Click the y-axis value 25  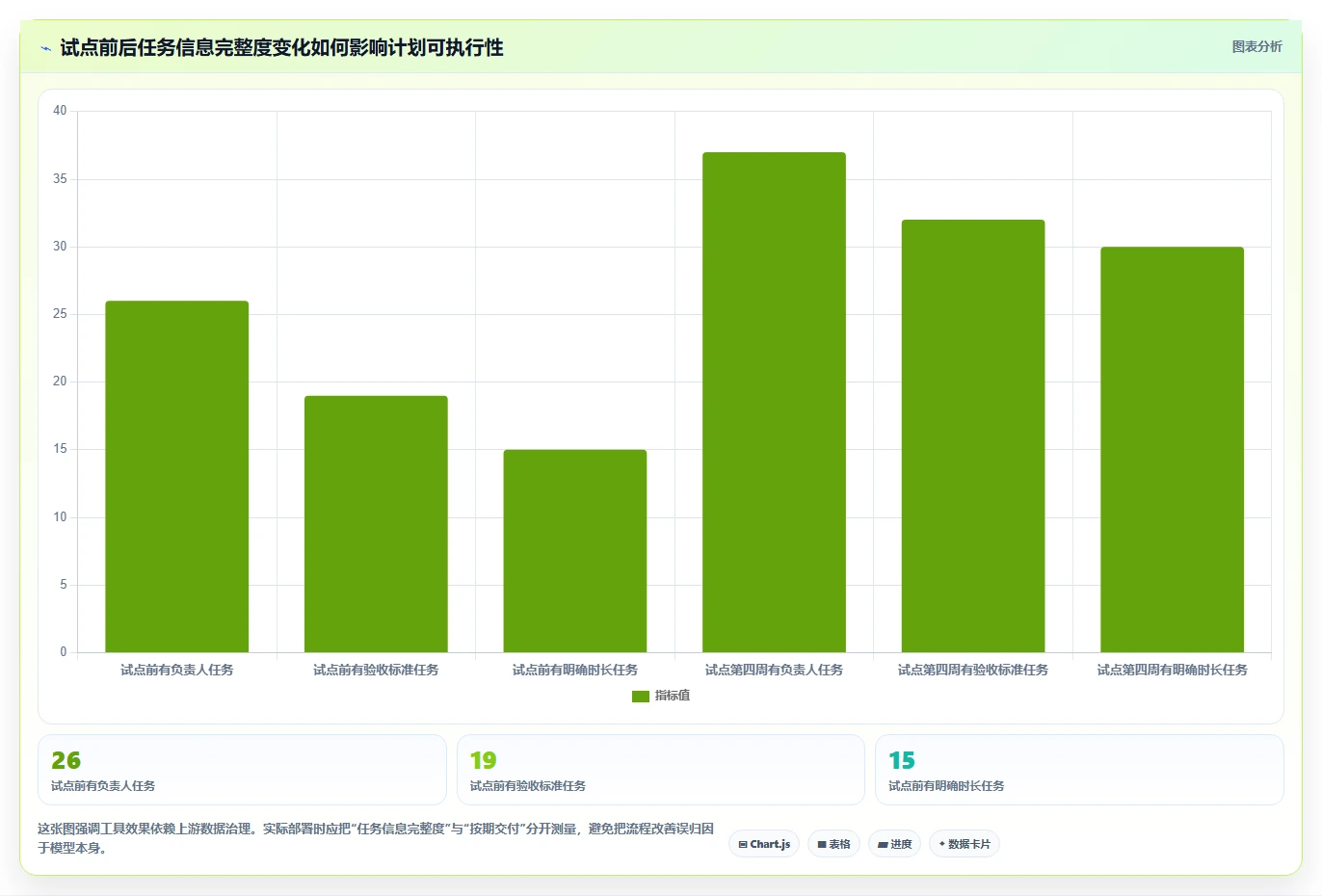coord(60,314)
